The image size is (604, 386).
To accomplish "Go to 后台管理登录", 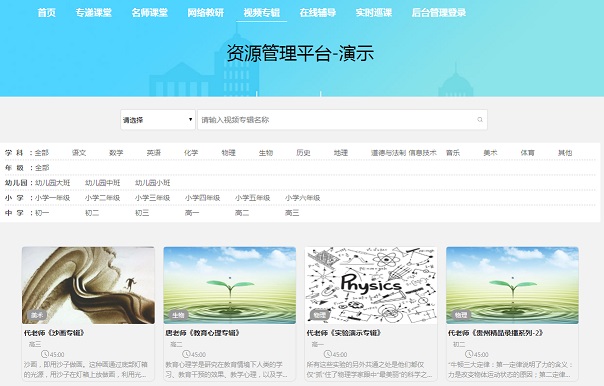I will click(439, 12).
